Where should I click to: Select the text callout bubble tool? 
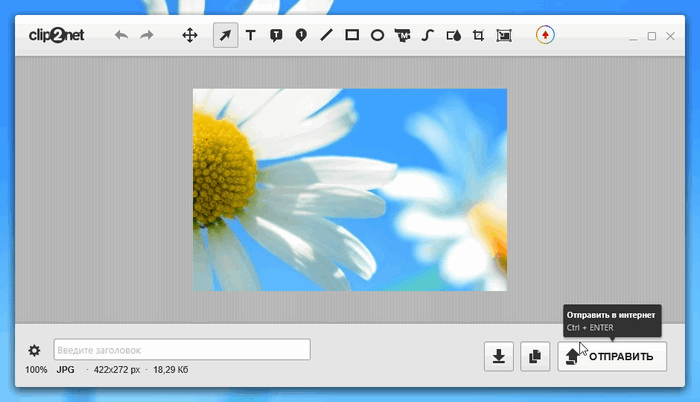[x=276, y=36]
